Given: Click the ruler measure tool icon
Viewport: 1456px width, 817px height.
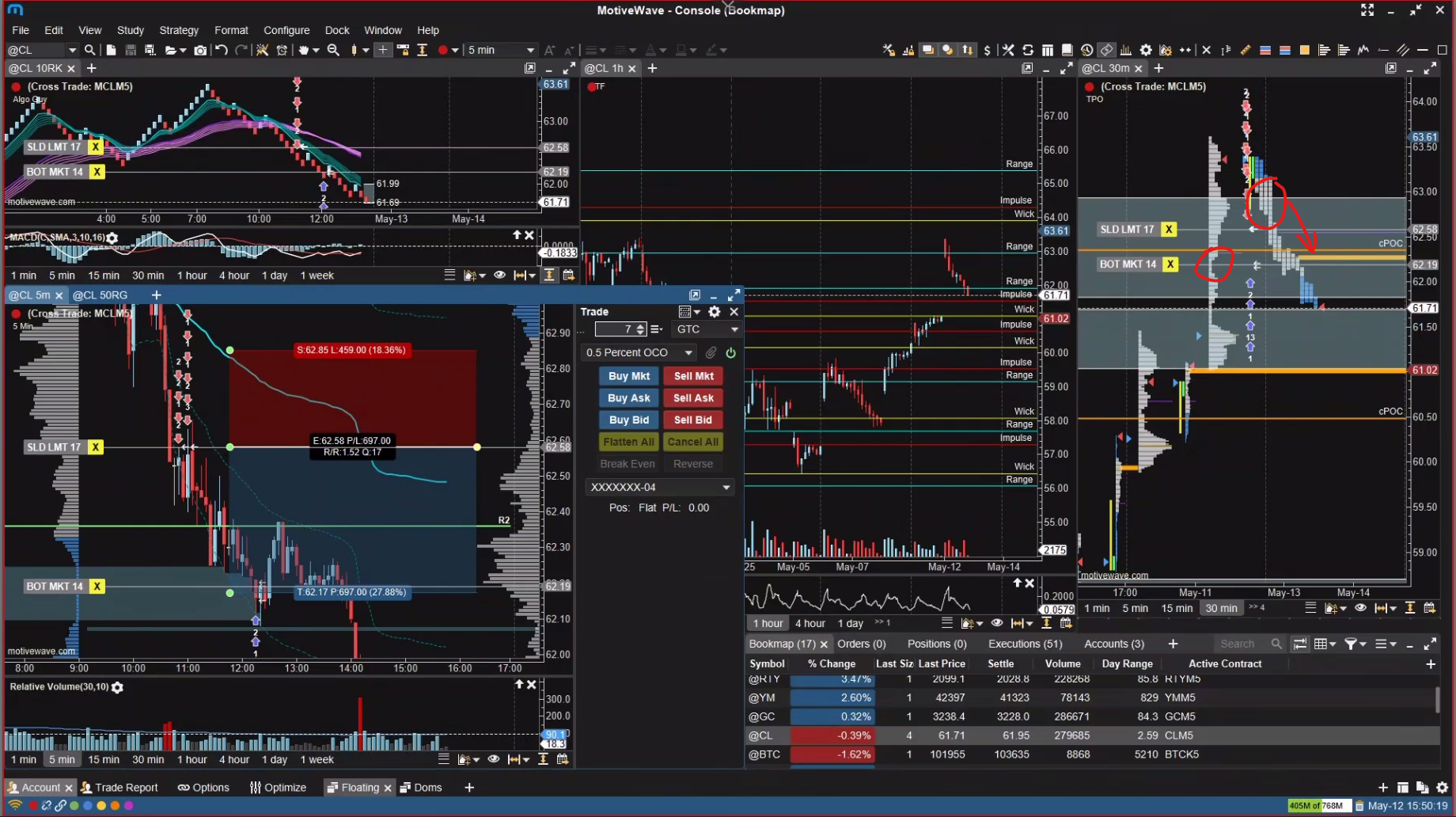Looking at the screenshot, I should [1246, 50].
